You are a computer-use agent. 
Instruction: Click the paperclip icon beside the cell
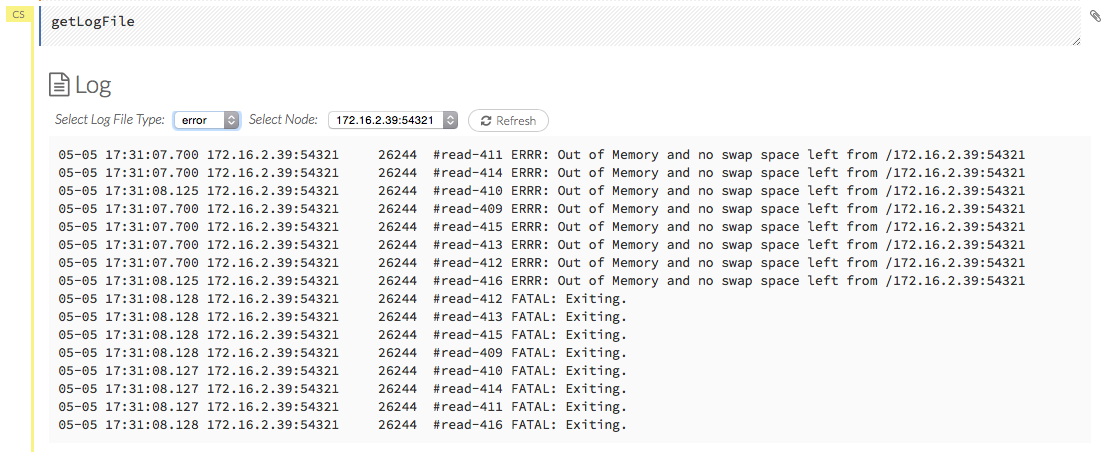[x=1096, y=15]
